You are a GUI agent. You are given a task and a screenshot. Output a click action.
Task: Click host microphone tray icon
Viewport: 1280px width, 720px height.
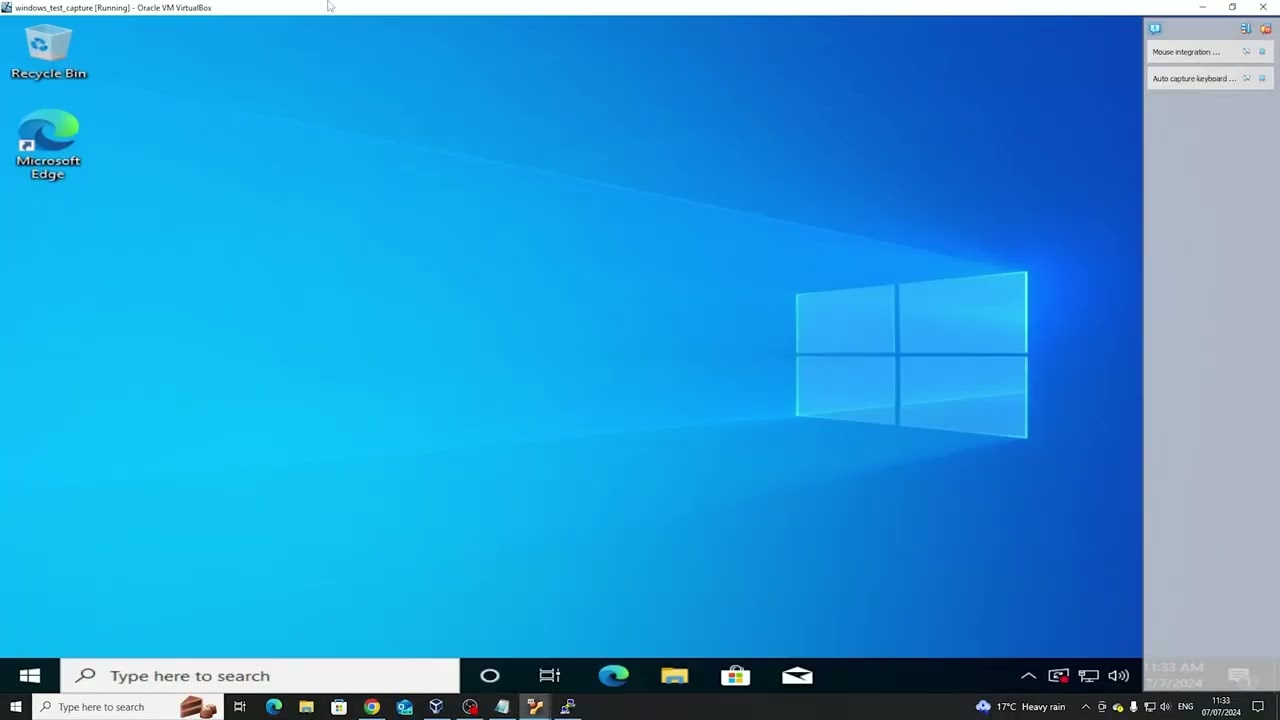point(1134,707)
